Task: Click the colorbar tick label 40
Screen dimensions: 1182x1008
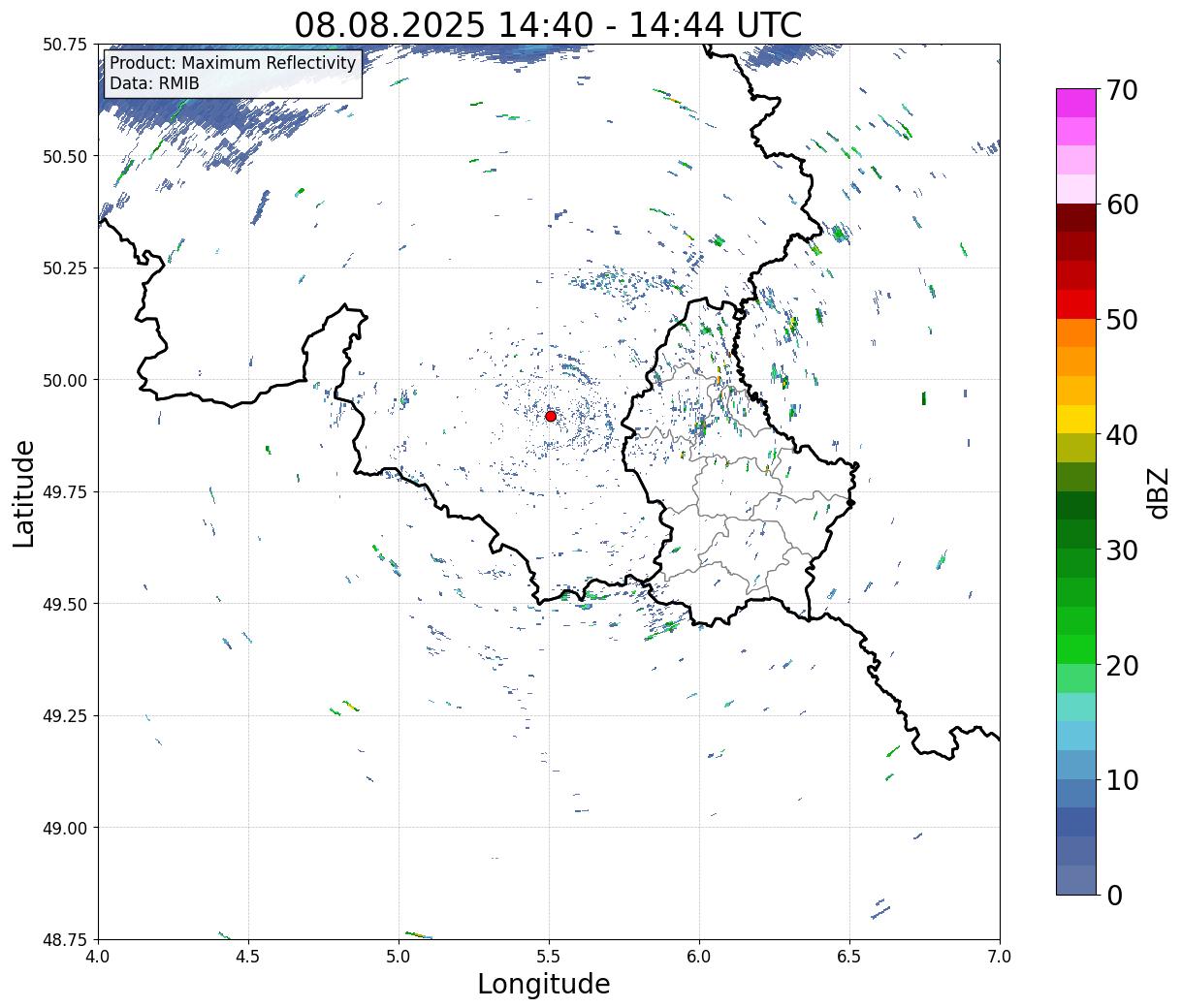Action: click(1121, 434)
